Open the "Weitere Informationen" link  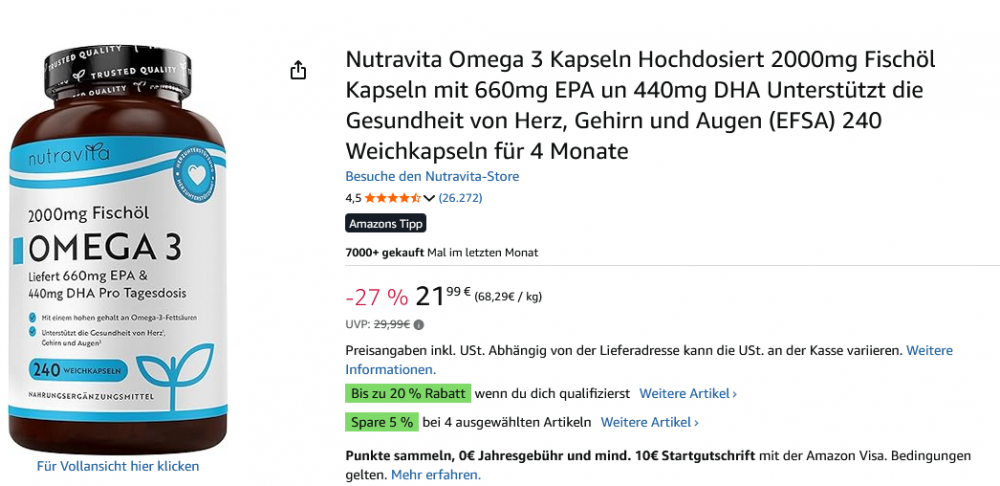tap(649, 360)
